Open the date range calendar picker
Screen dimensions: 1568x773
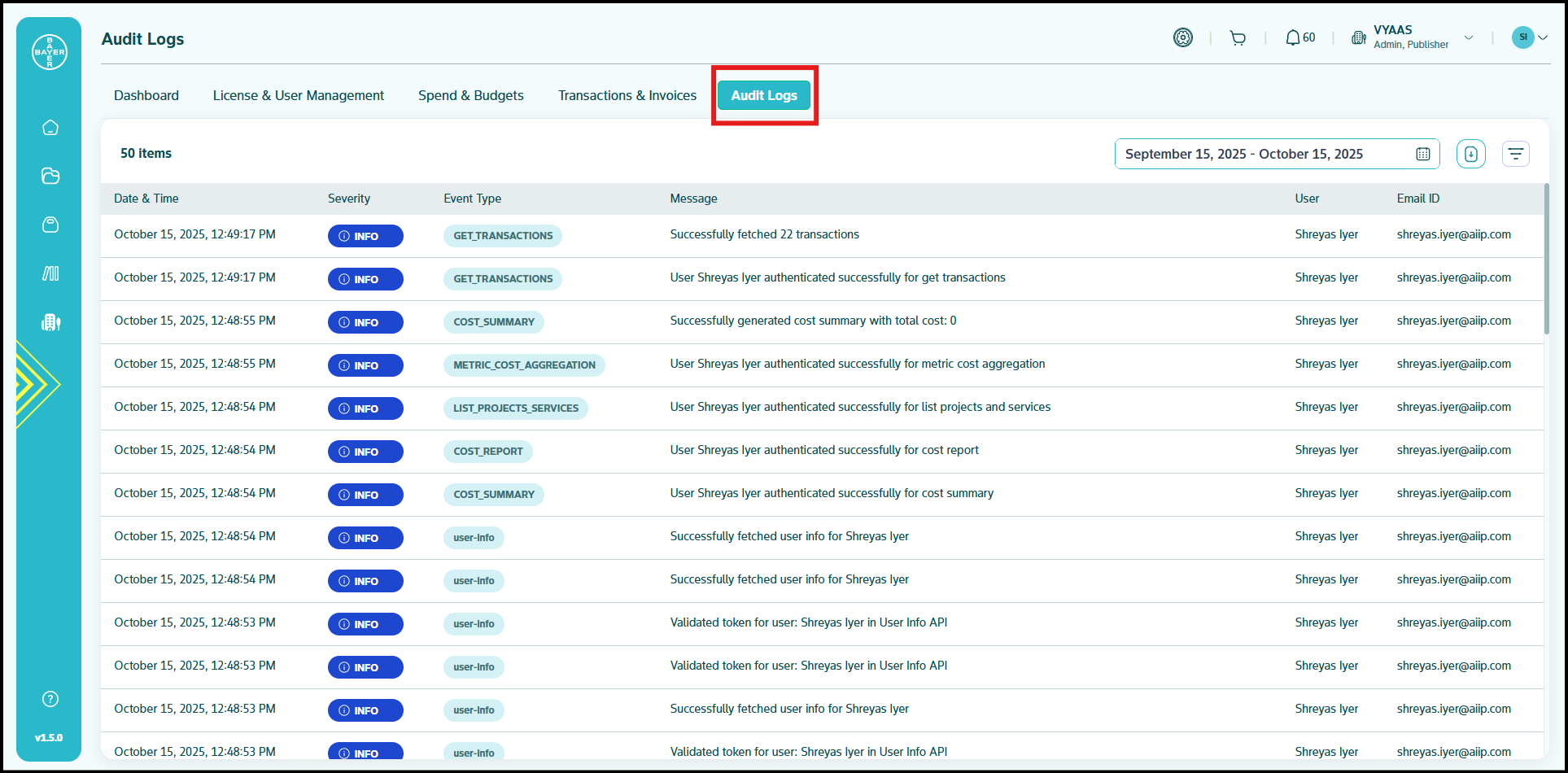(1422, 154)
